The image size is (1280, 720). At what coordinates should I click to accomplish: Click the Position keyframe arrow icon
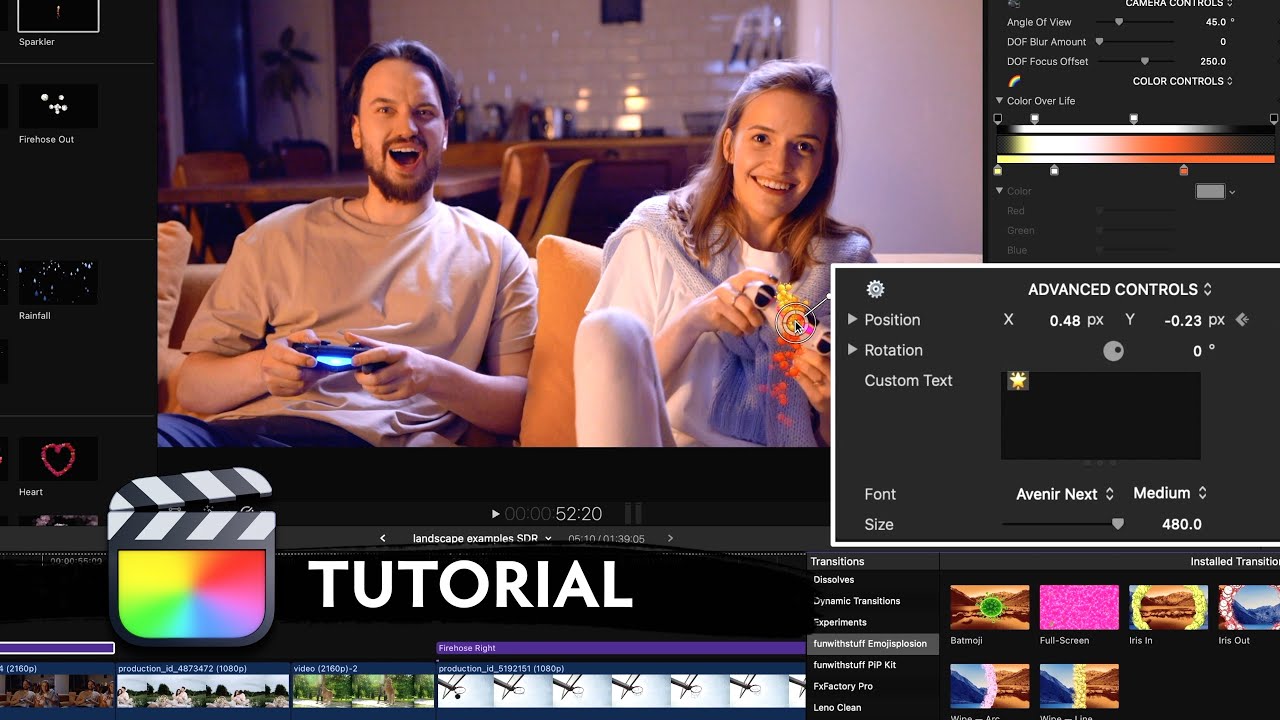pos(1242,320)
